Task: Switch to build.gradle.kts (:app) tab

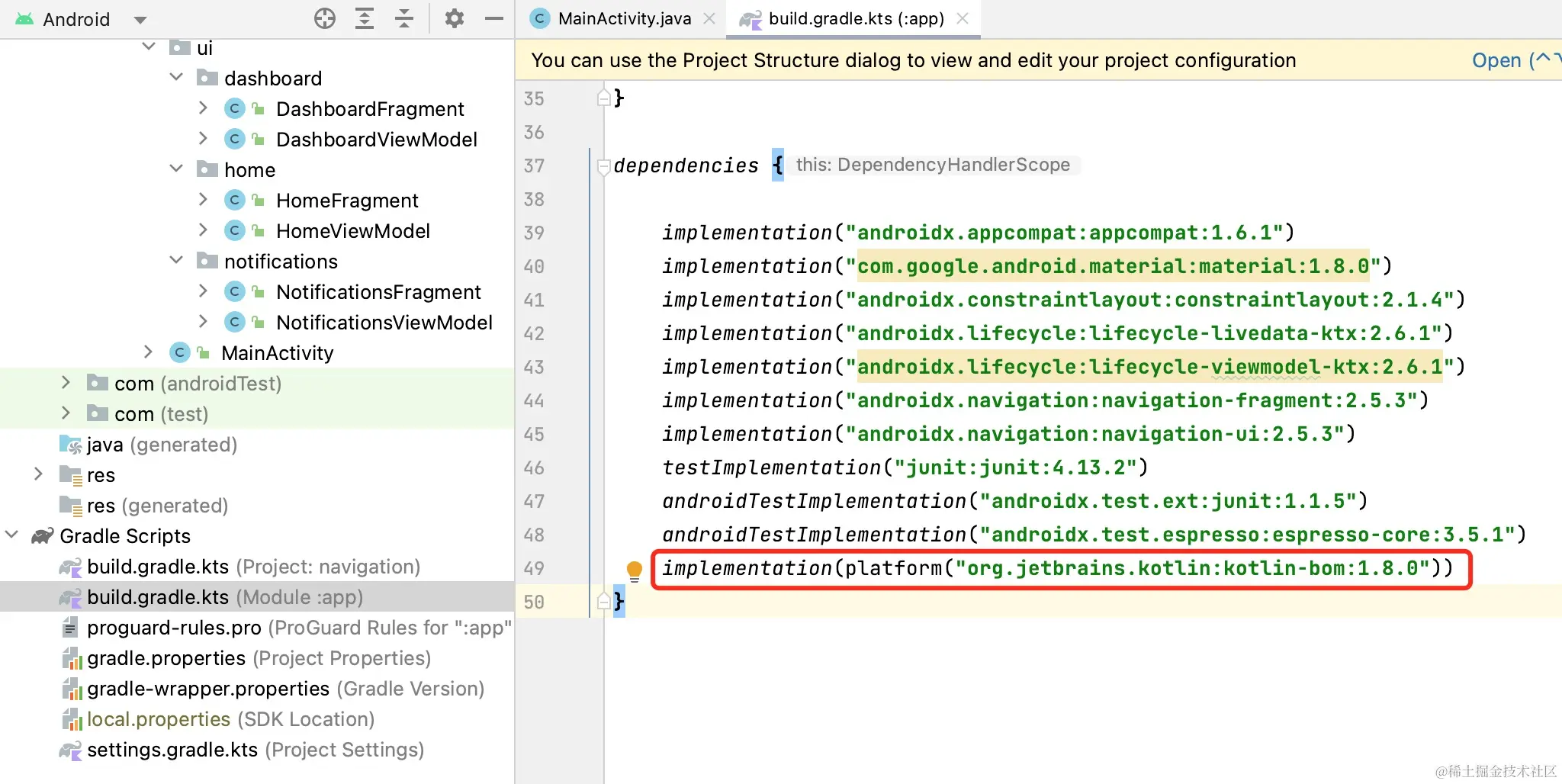Action: pos(857,18)
